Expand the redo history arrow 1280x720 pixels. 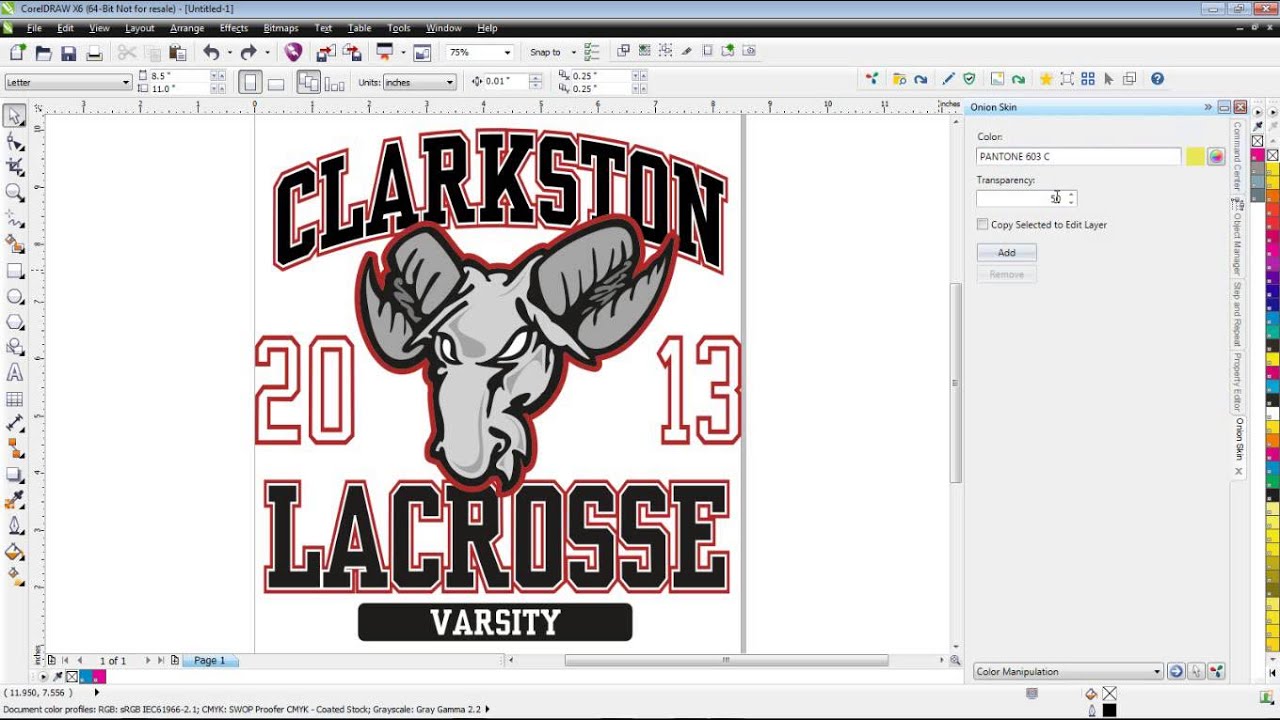click(x=267, y=52)
